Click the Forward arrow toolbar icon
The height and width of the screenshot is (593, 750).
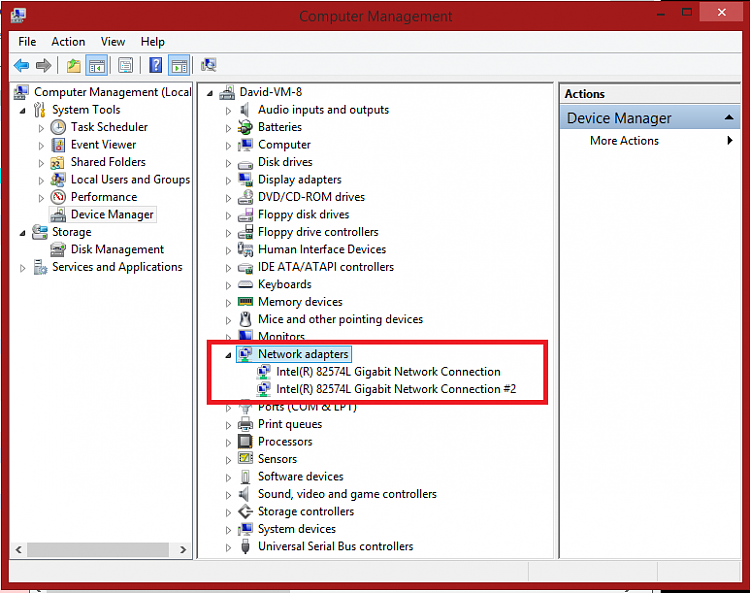(44, 65)
